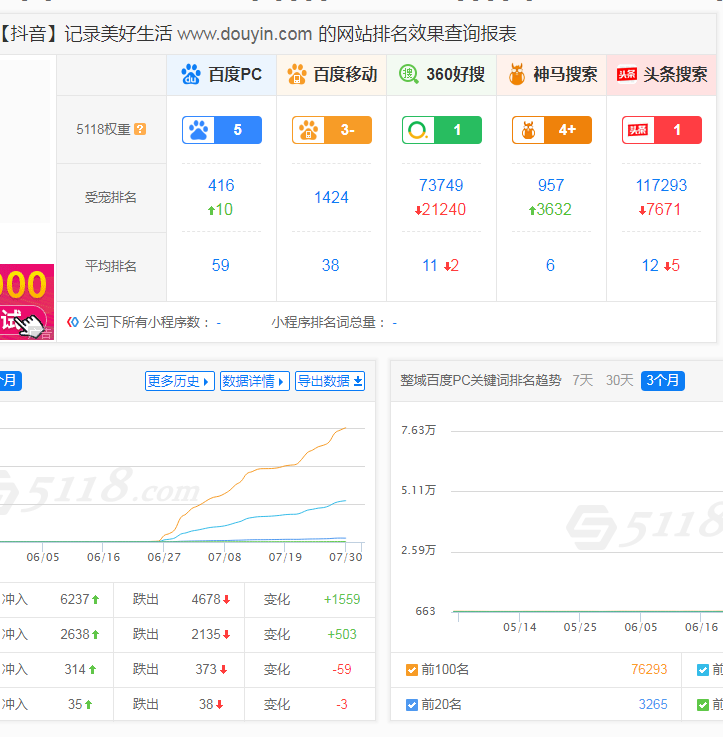Click the 05/14 date on right chart axis
Image resolution: width=723 pixels, height=737 pixels.
(519, 627)
